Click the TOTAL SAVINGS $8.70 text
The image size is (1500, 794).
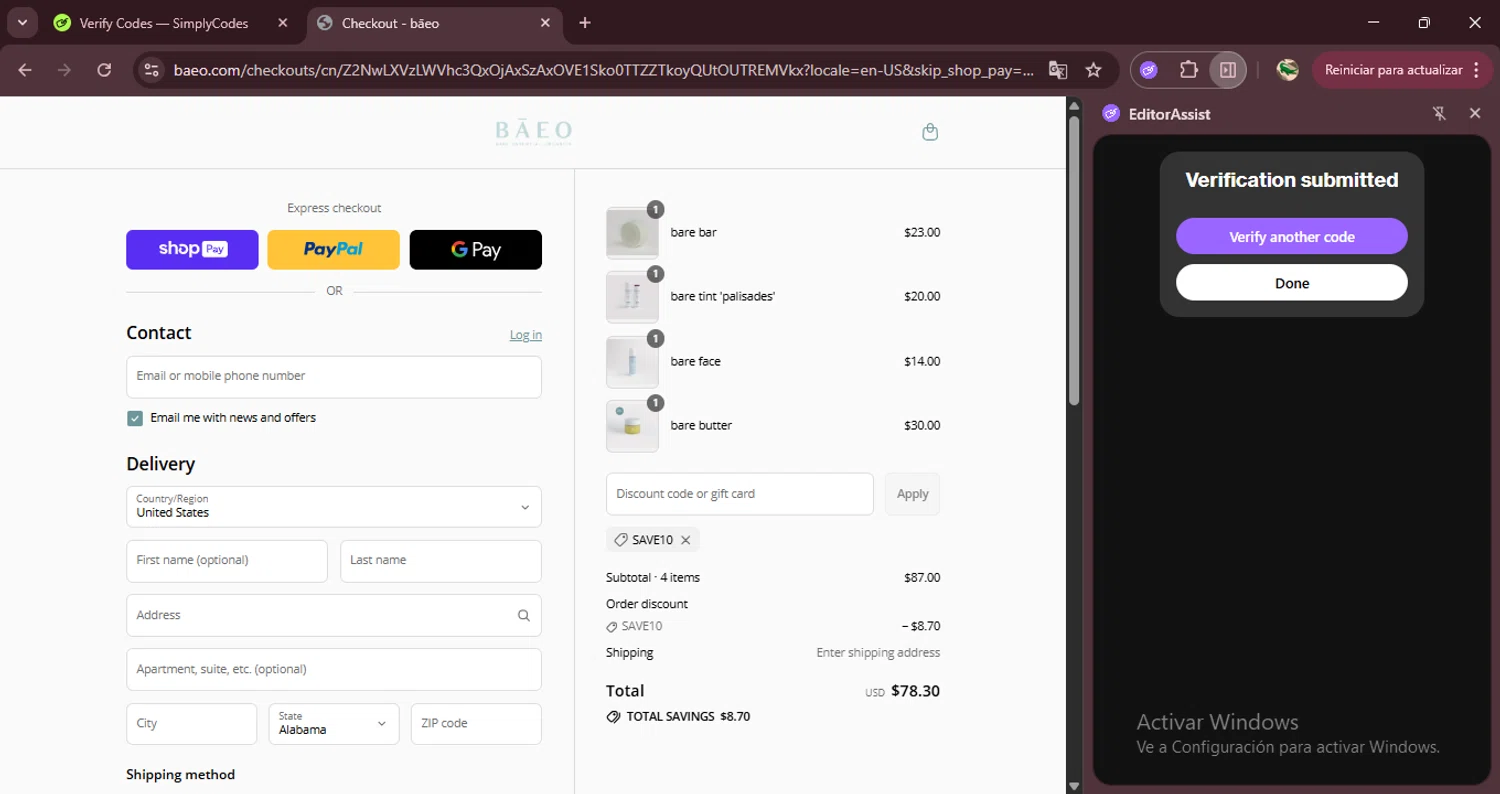click(688, 717)
